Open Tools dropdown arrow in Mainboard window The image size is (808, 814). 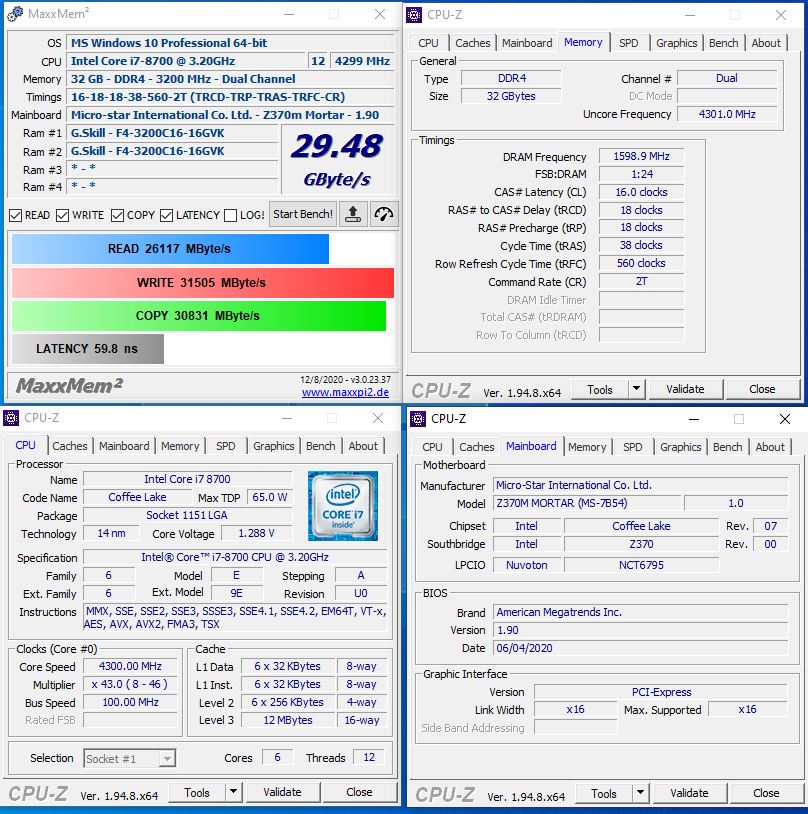pos(640,793)
